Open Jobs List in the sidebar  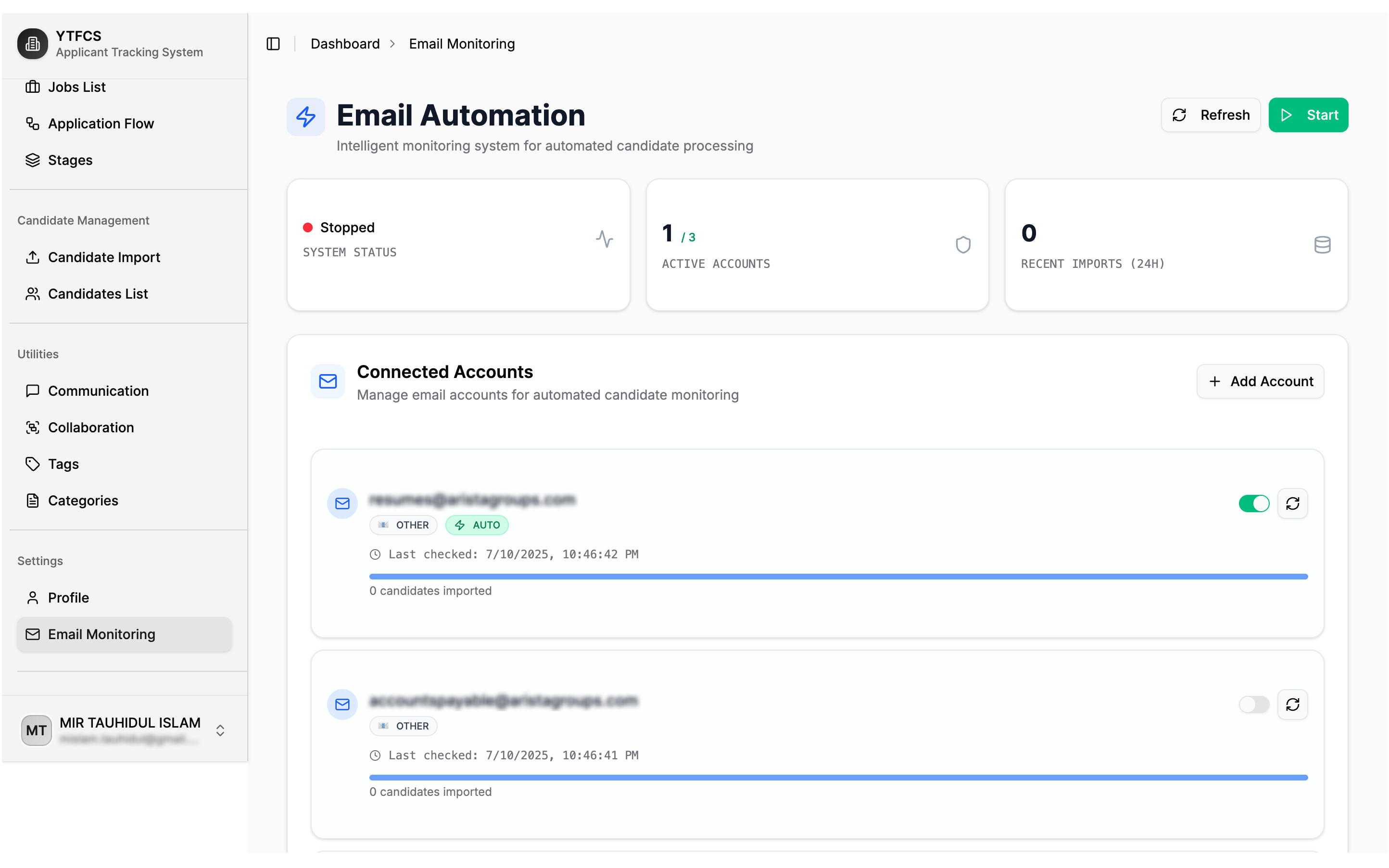point(125,87)
